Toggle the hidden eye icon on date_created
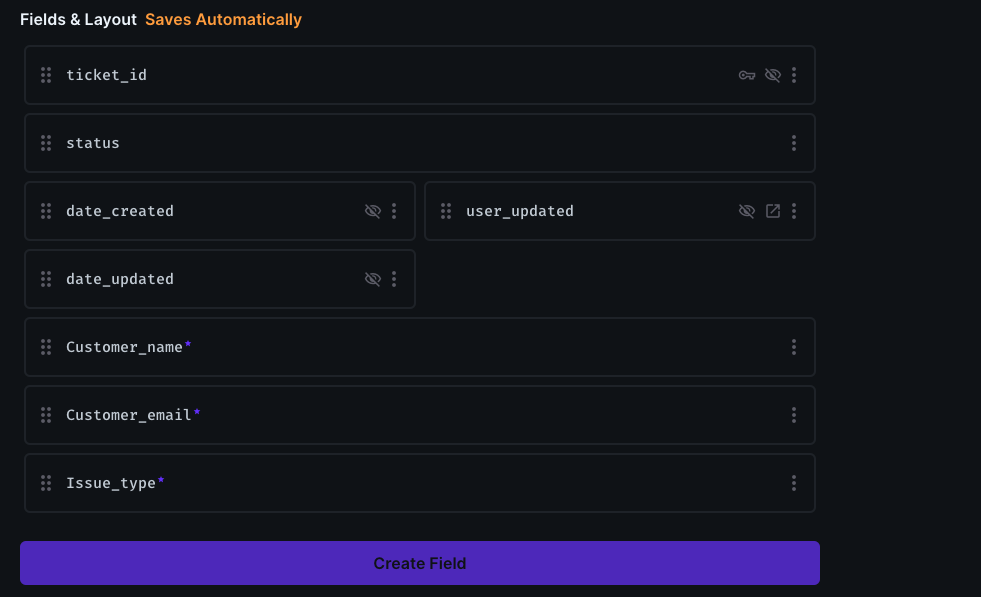The height and width of the screenshot is (597, 981). point(373,211)
